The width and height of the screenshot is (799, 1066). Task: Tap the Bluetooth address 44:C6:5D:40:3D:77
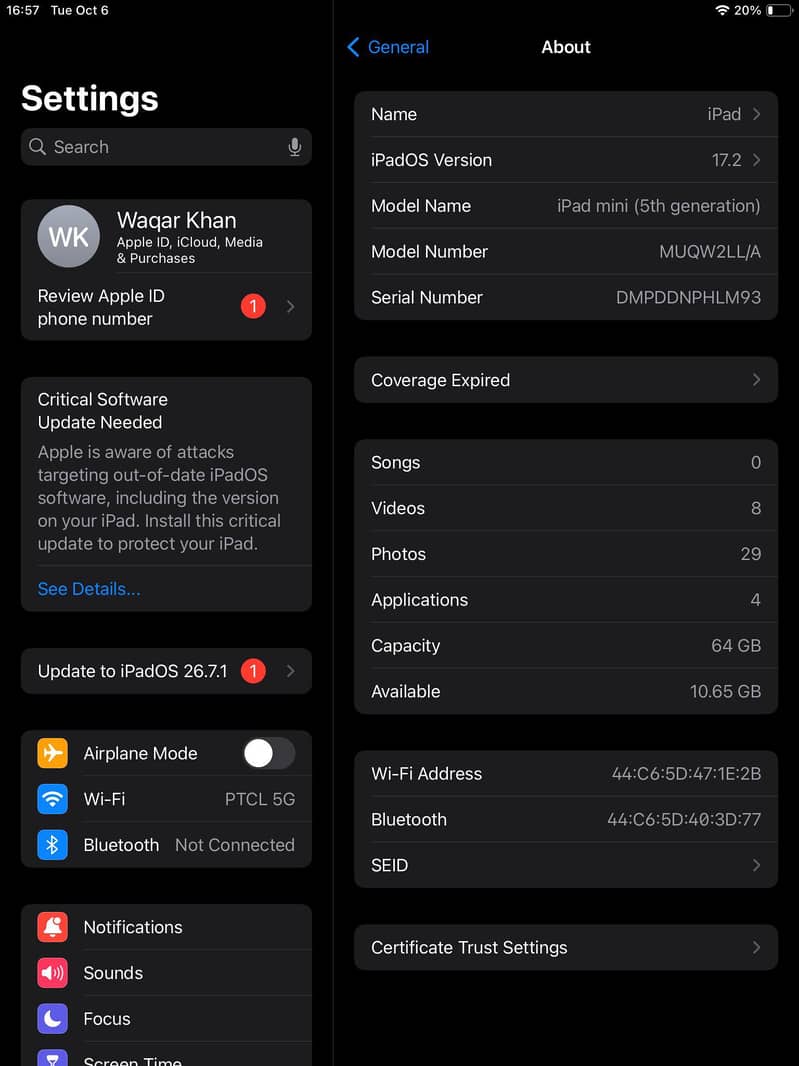coord(684,819)
